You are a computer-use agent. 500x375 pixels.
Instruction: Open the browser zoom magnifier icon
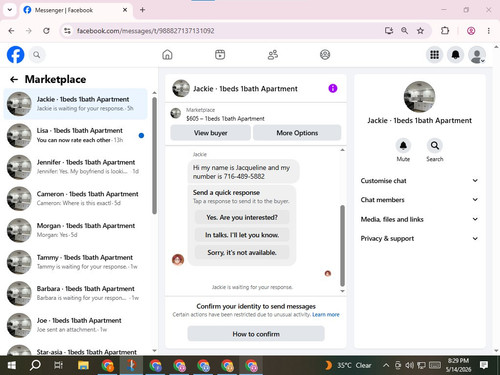point(404,31)
